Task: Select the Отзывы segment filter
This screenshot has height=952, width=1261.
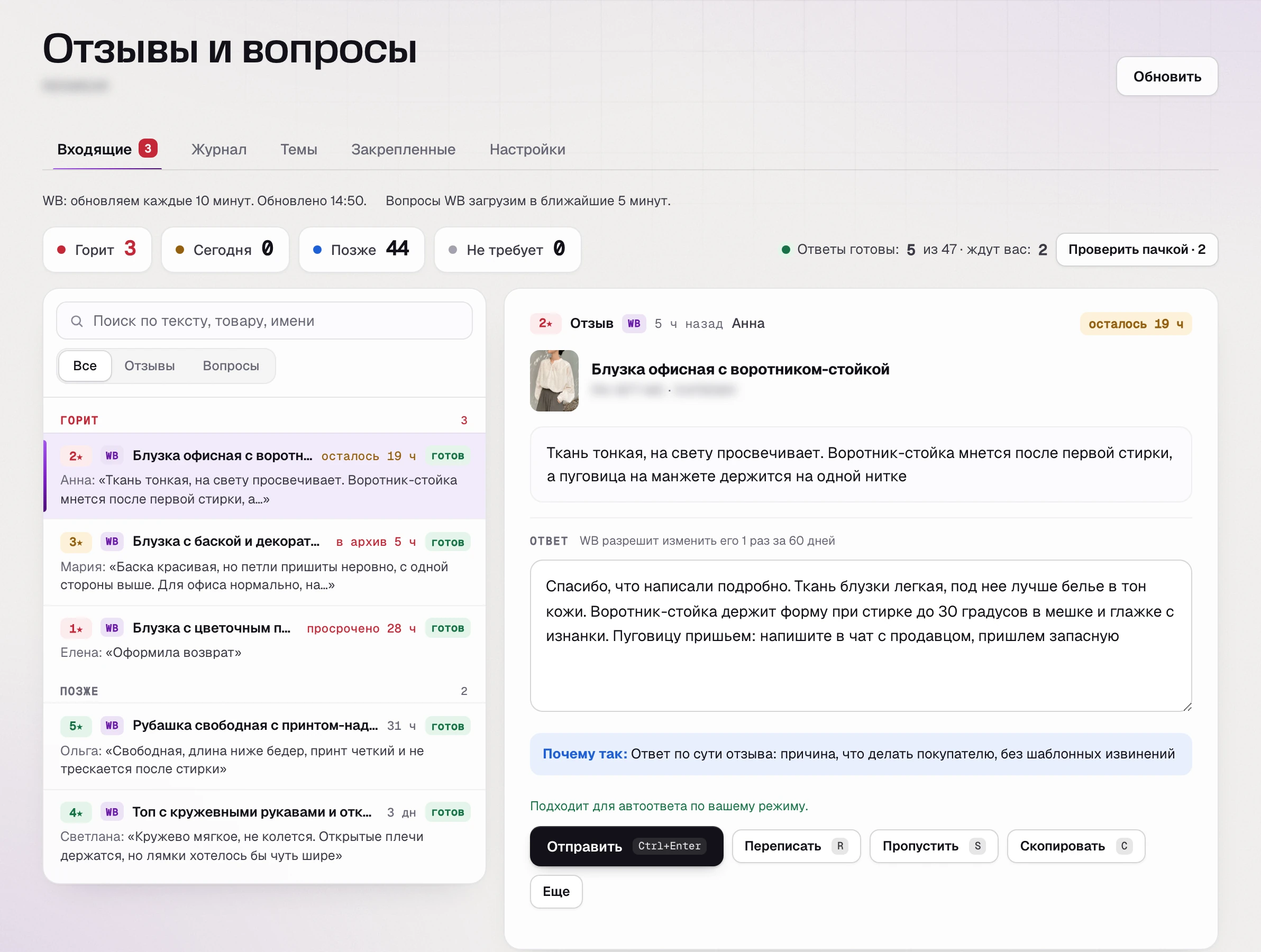Action: coord(149,366)
